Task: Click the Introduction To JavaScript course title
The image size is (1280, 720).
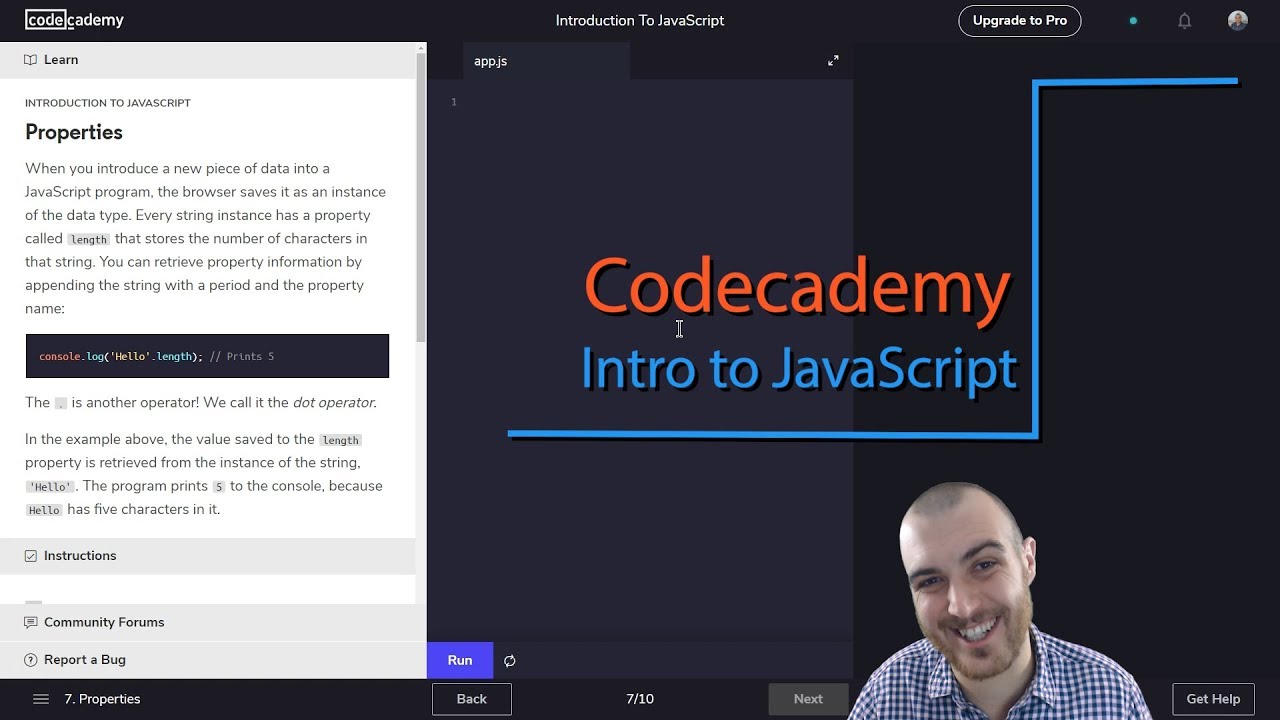Action: pos(640,20)
